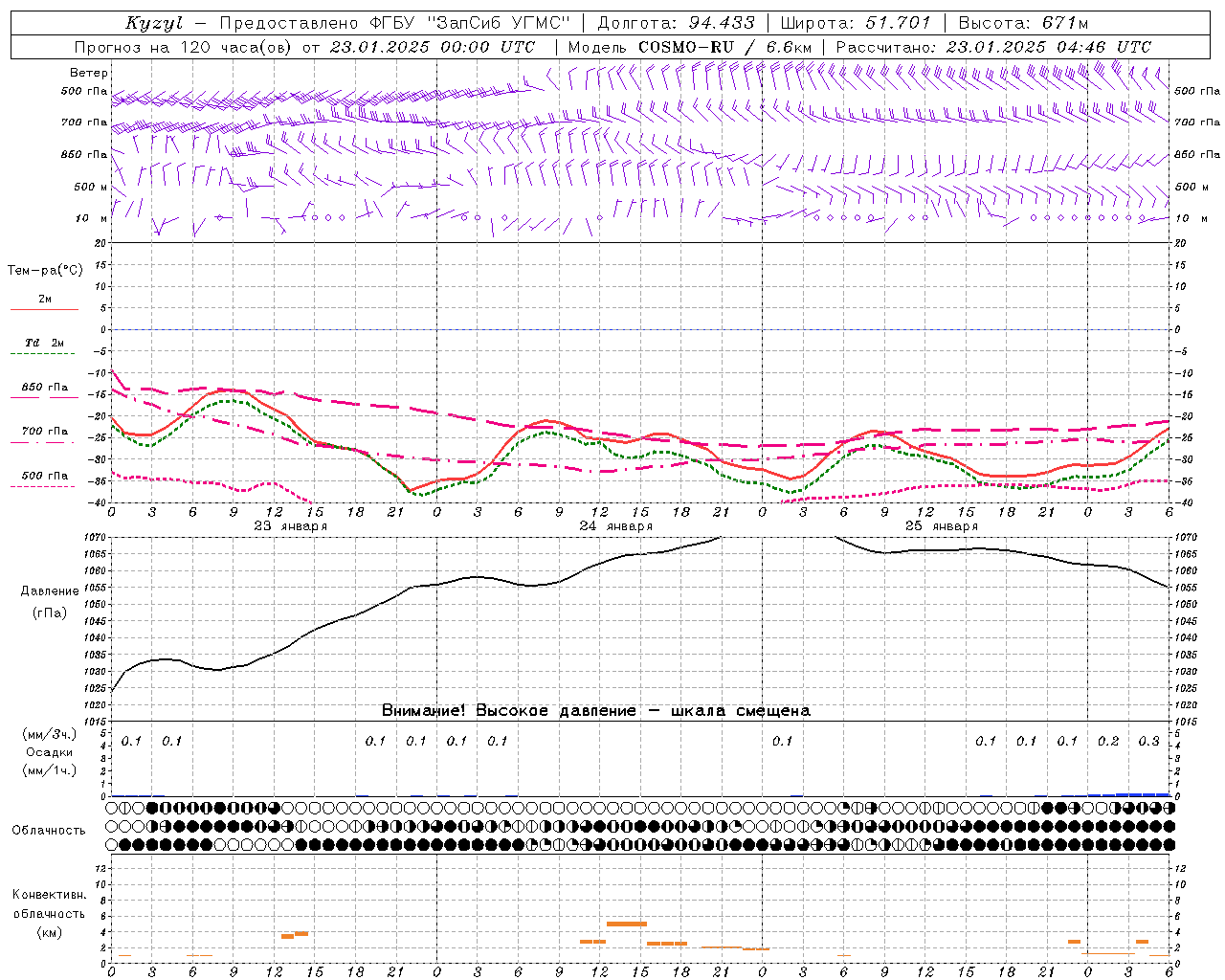Click the "Предоставлено ФГБУ ЗапСиб УГМС" provider text

(x=395, y=23)
